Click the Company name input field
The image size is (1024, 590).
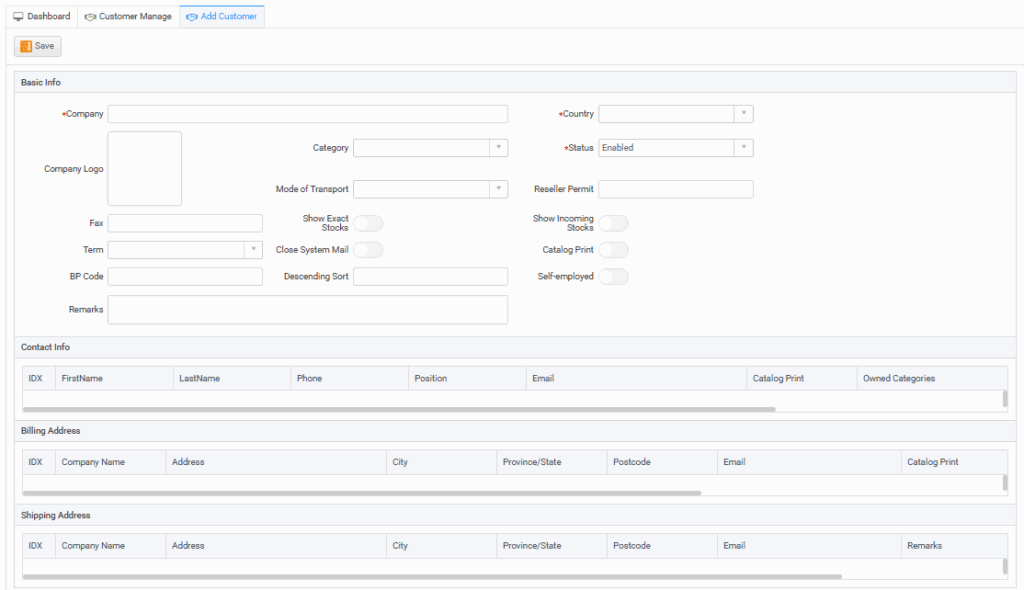pos(307,114)
